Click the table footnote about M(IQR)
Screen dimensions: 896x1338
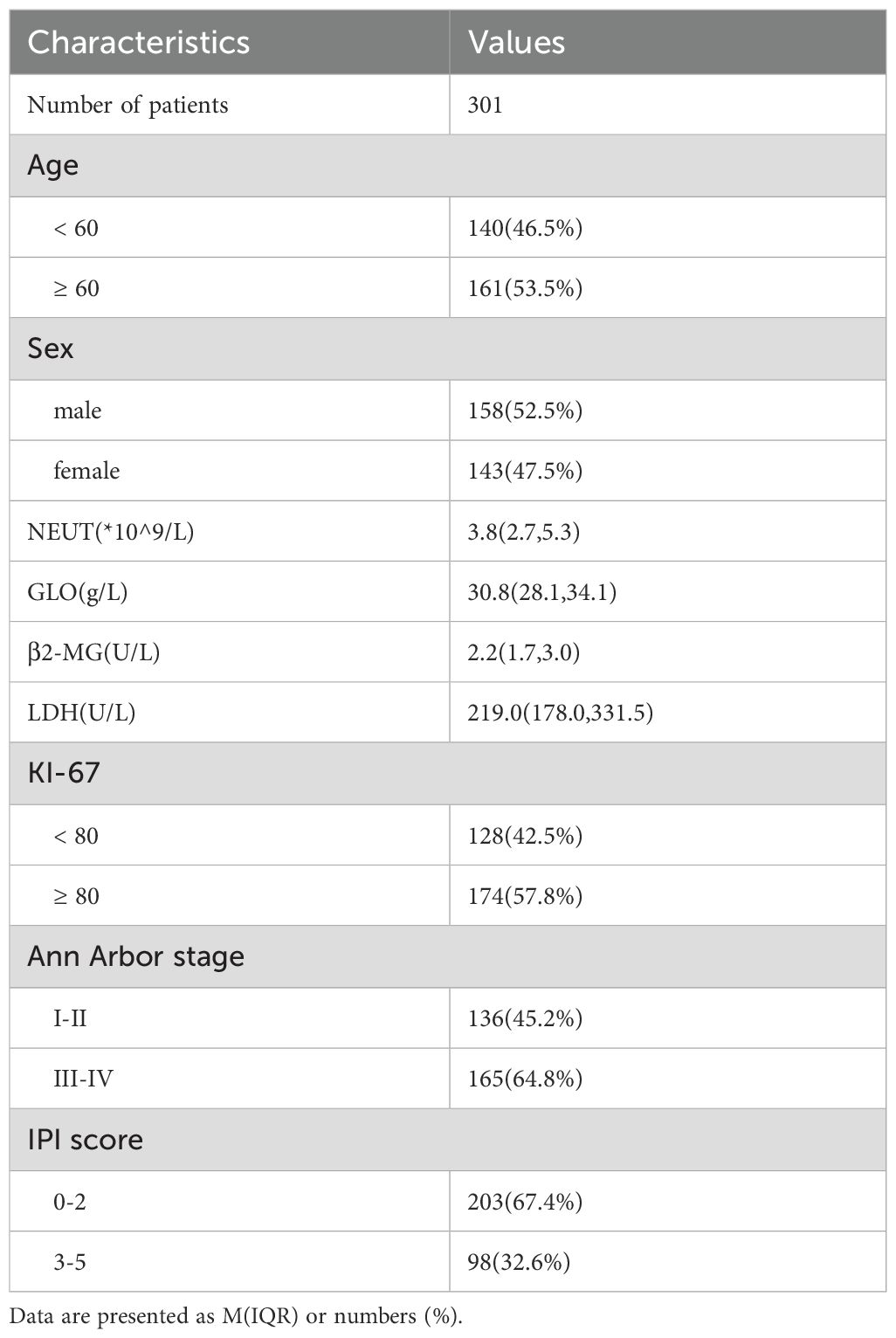(x=235, y=1317)
